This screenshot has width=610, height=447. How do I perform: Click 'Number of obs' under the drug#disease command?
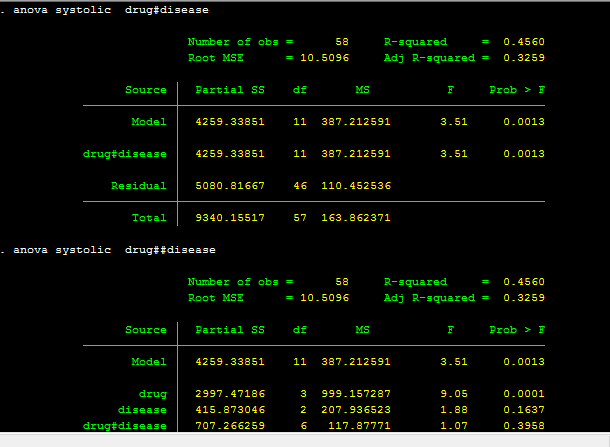(233, 42)
